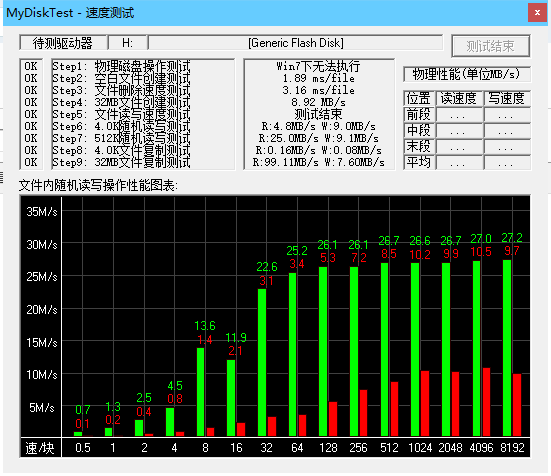This screenshot has height=476, width=551.
Task: Click the 4096 block size axis label
Action: [481, 448]
